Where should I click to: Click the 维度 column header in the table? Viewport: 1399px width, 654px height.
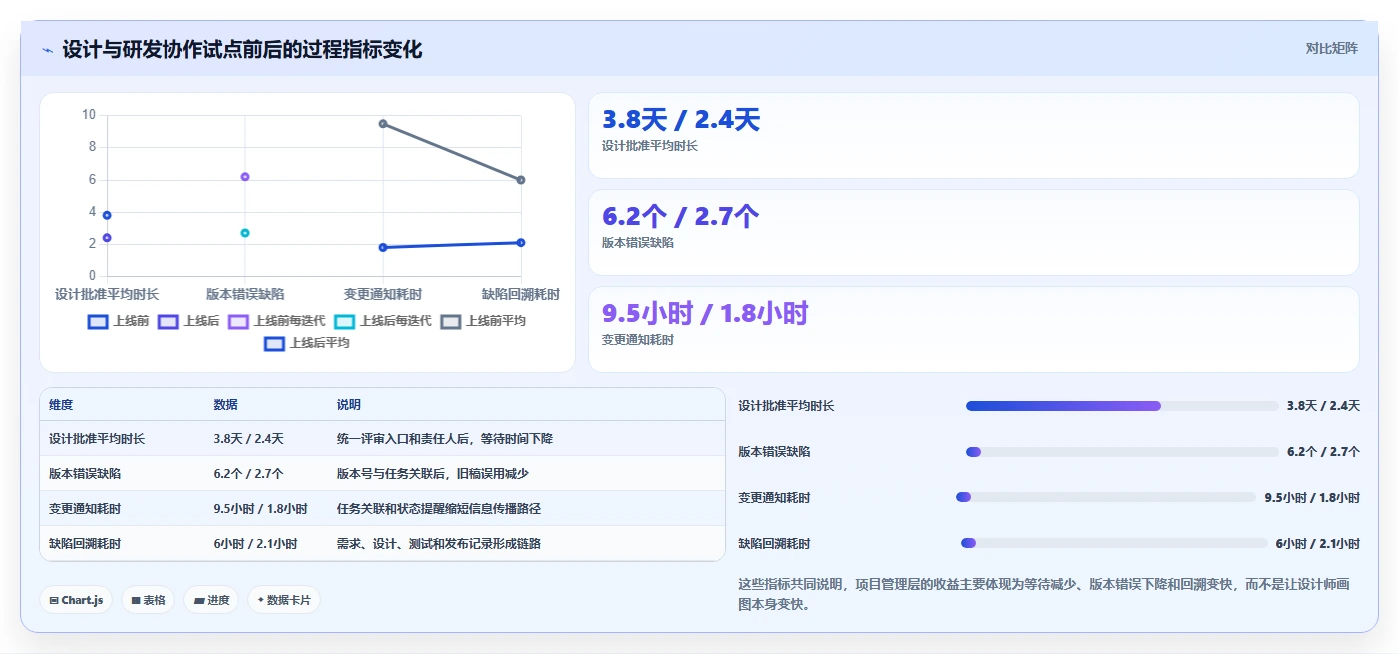click(x=61, y=405)
